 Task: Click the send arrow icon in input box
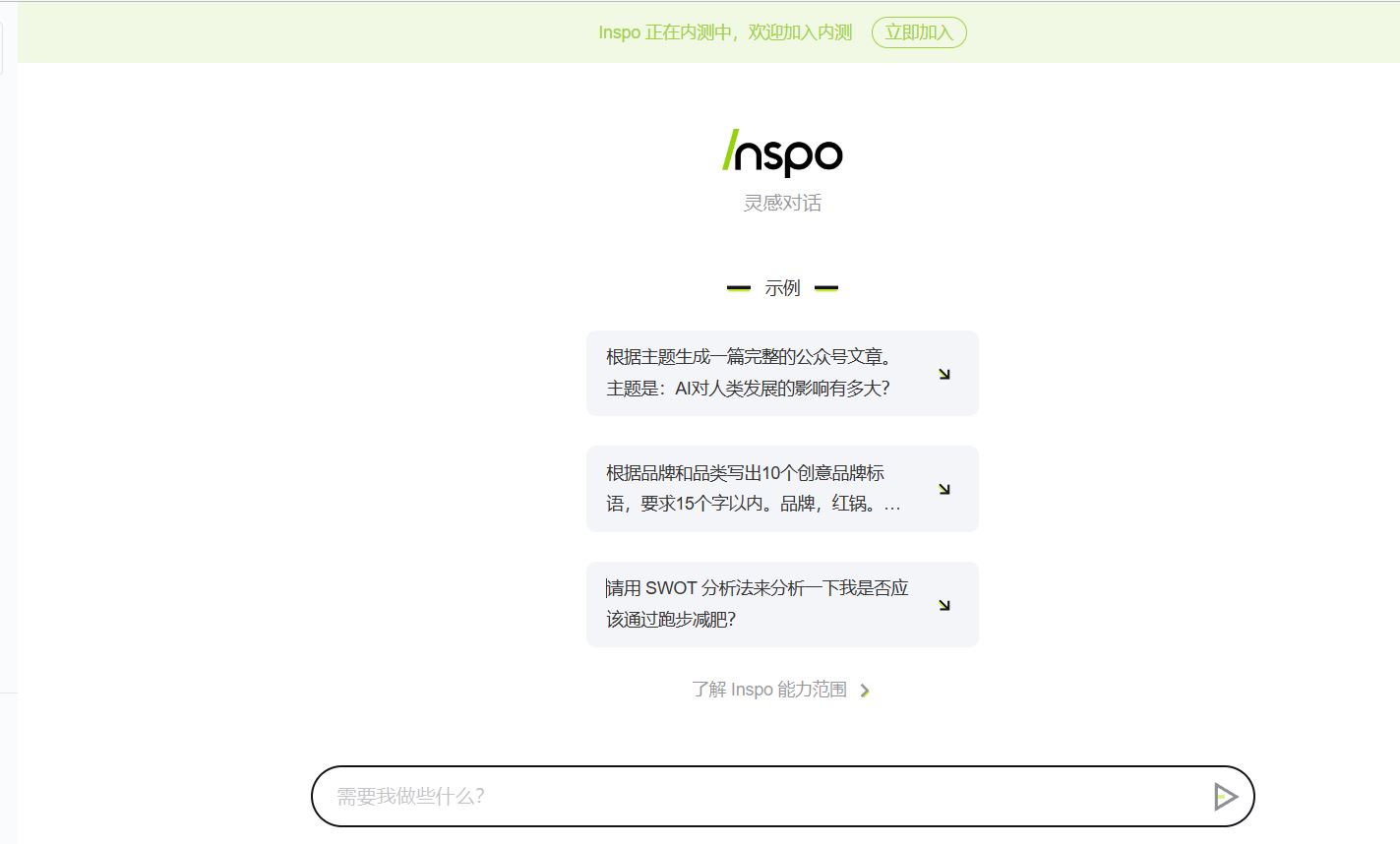pos(1224,796)
